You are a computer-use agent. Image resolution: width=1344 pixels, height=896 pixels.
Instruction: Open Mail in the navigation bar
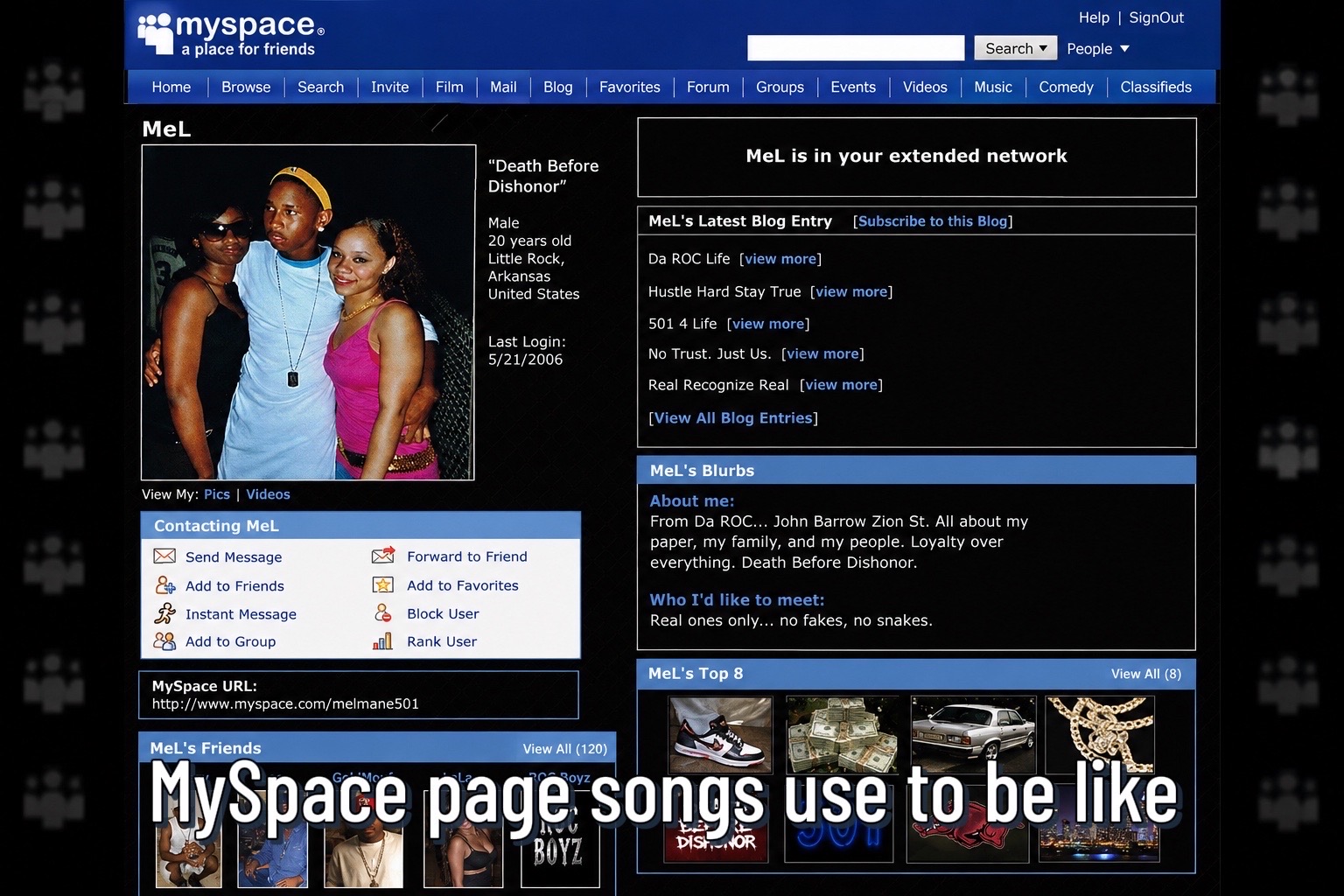coord(503,87)
